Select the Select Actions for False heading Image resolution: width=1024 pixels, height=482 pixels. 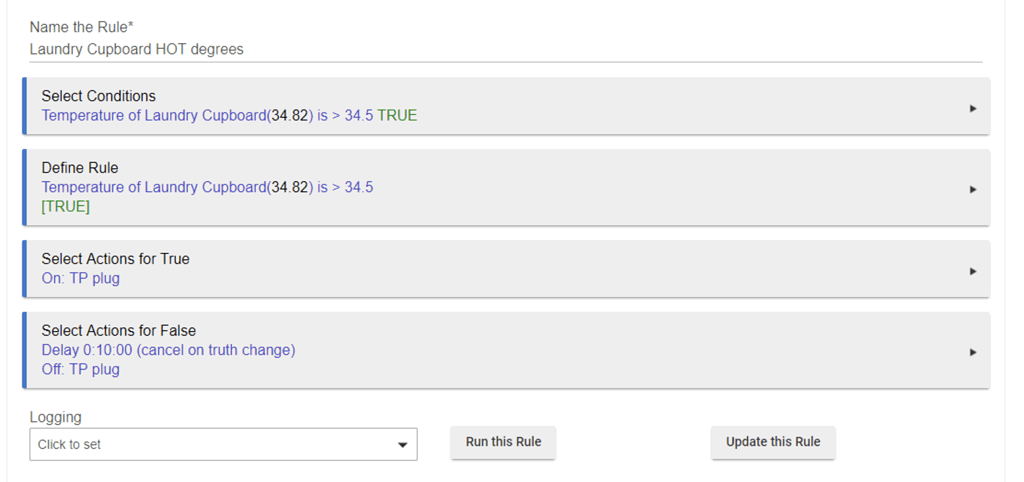(x=119, y=330)
